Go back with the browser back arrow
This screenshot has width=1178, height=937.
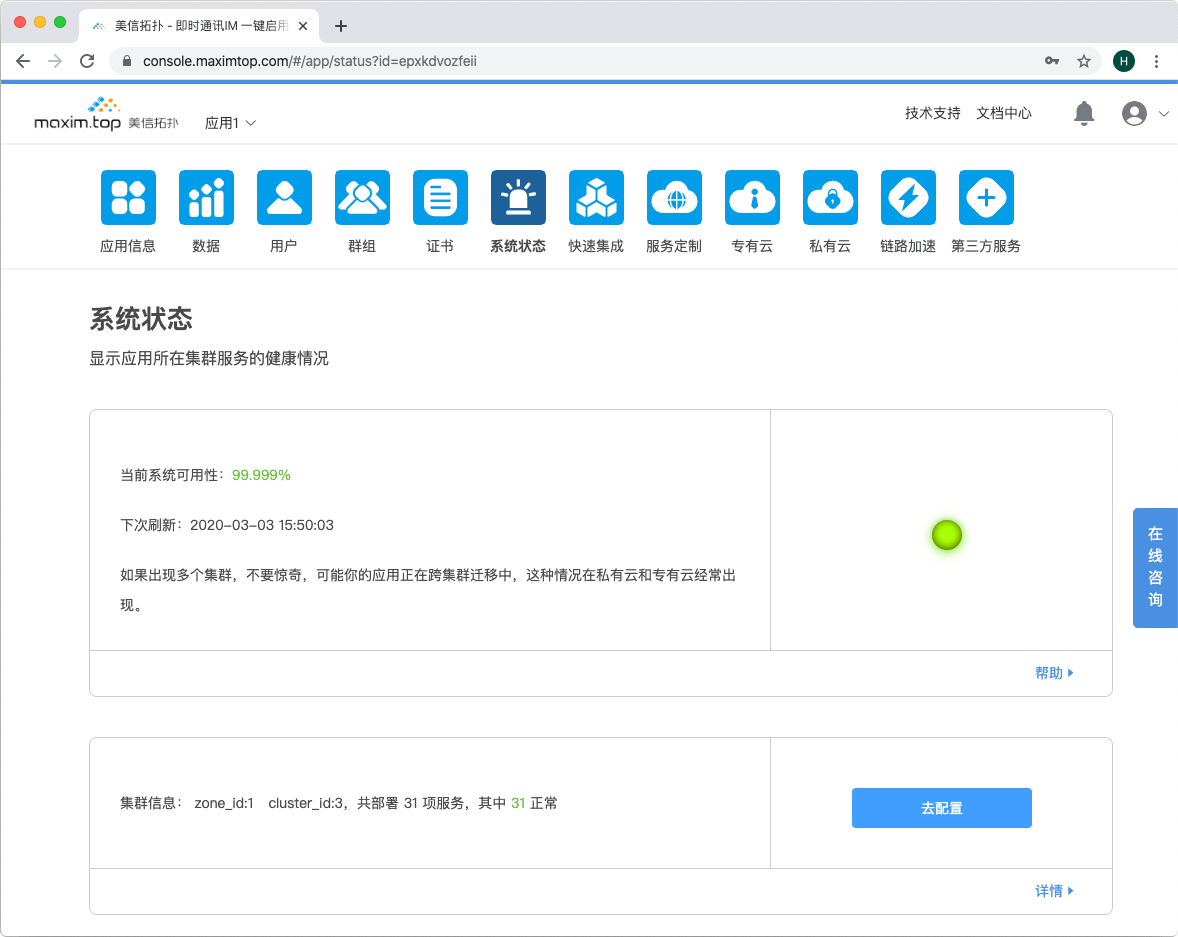[x=23, y=61]
